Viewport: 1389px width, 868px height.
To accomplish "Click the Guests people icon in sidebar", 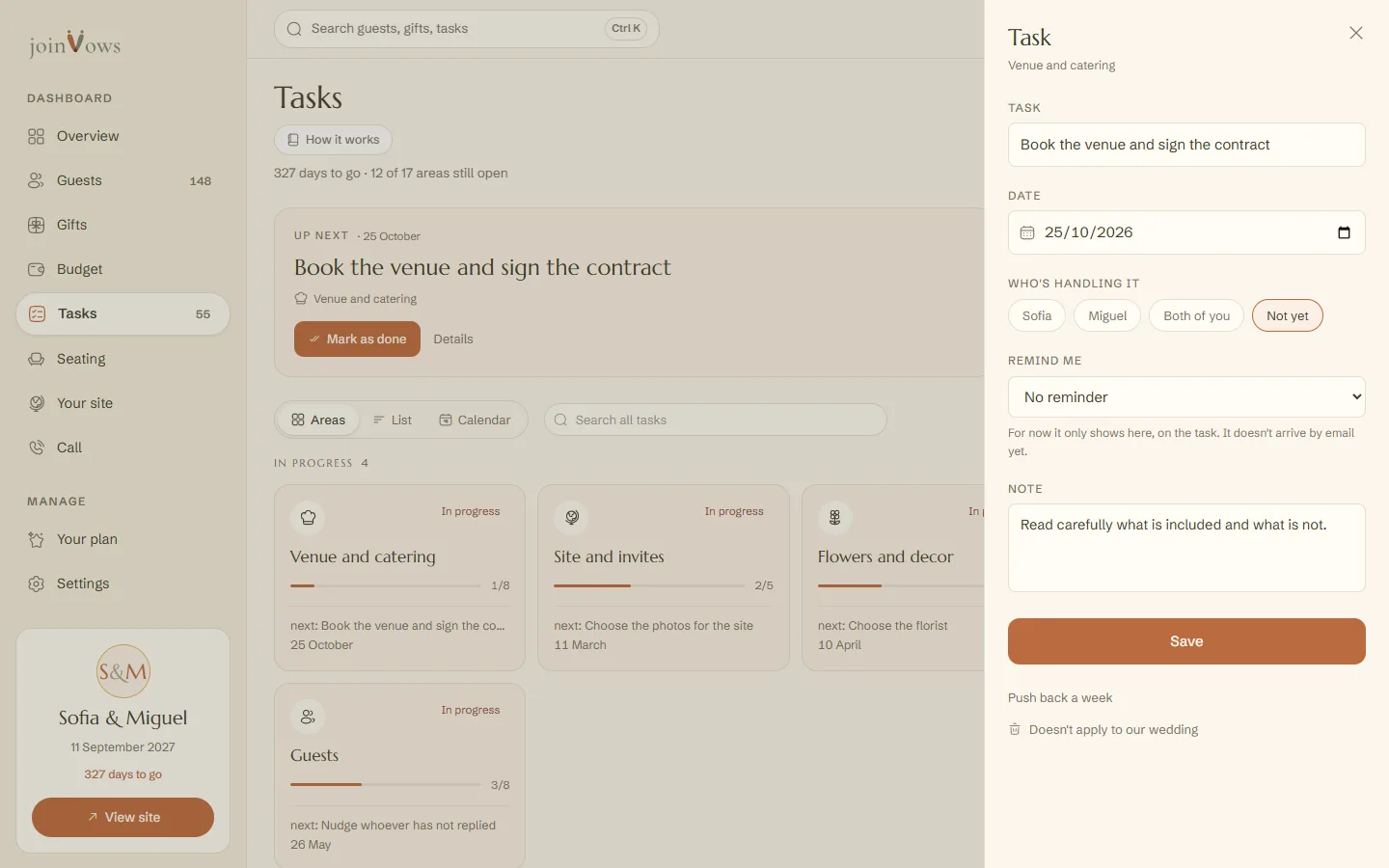I will point(36,180).
